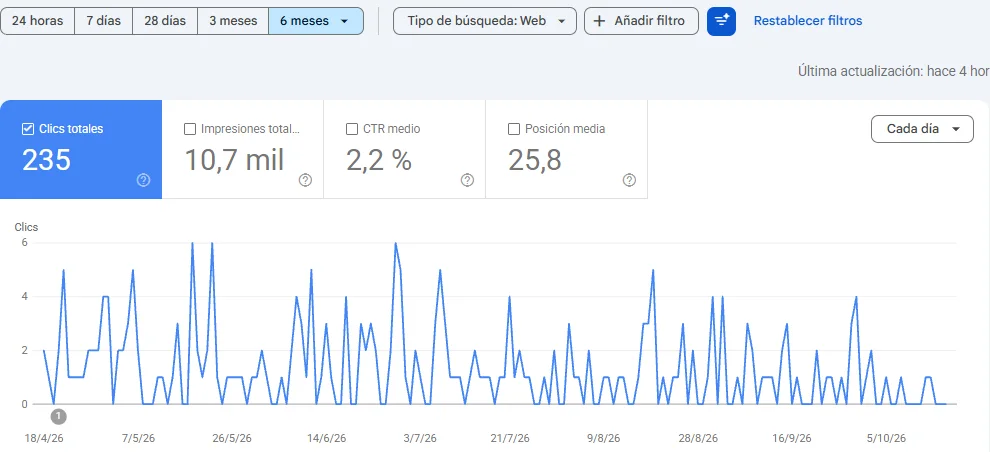Enable the Posición media checkbox
The width and height of the screenshot is (990, 452).
coord(514,129)
